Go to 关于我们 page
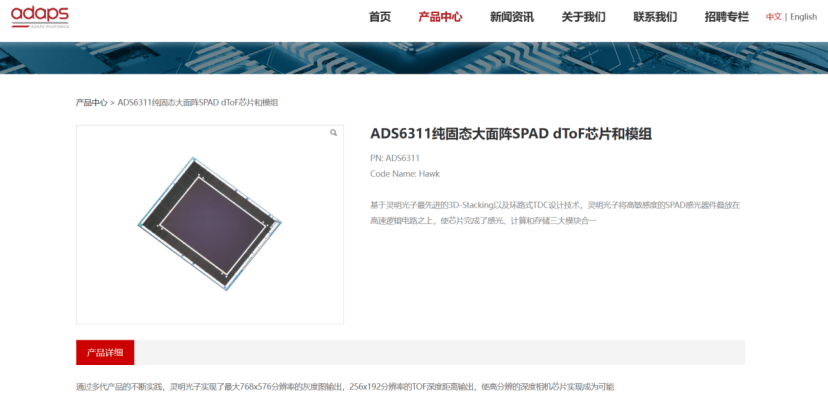This screenshot has height=398, width=828. (x=584, y=17)
